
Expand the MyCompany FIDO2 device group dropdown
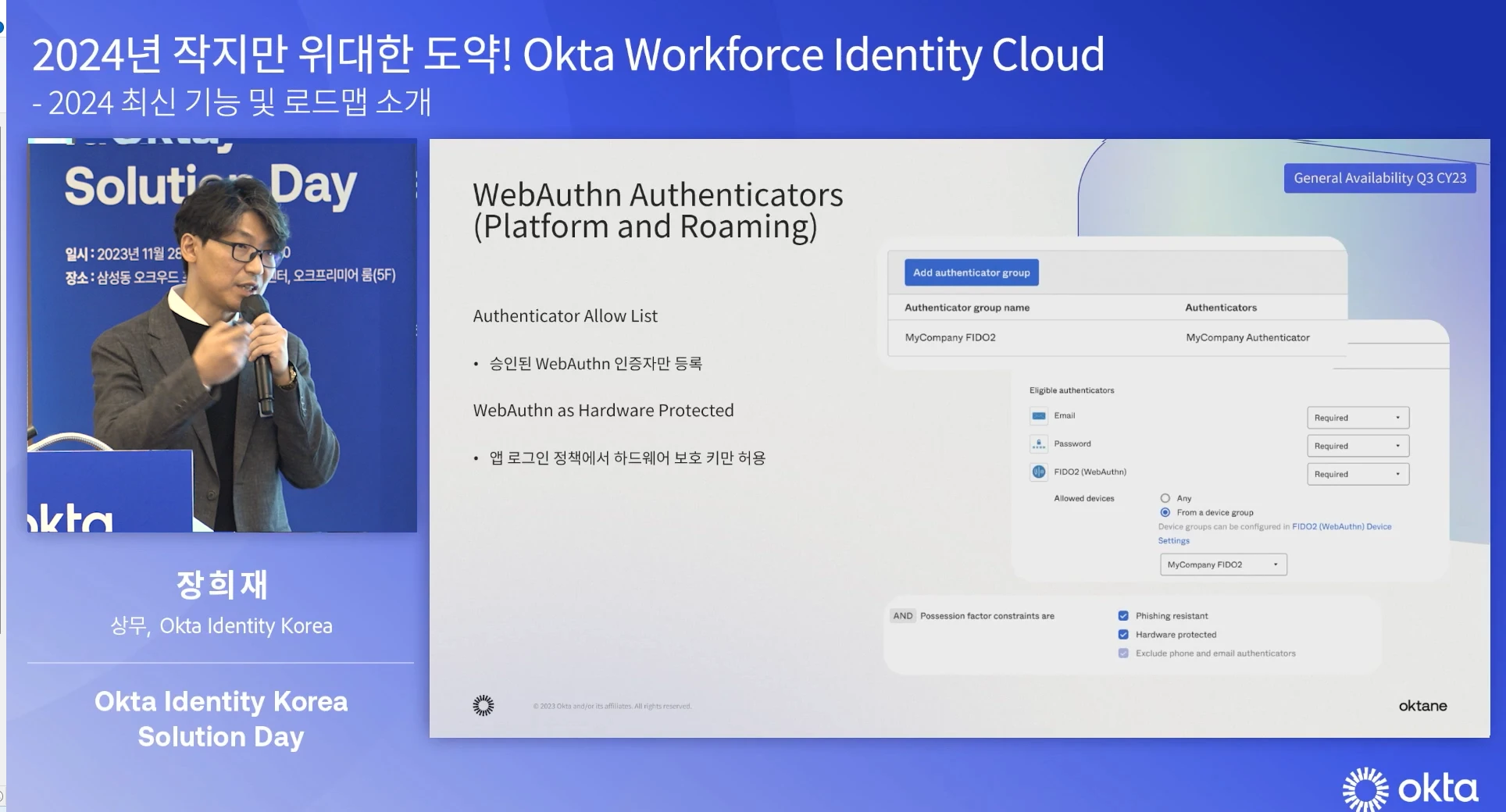click(x=1223, y=564)
